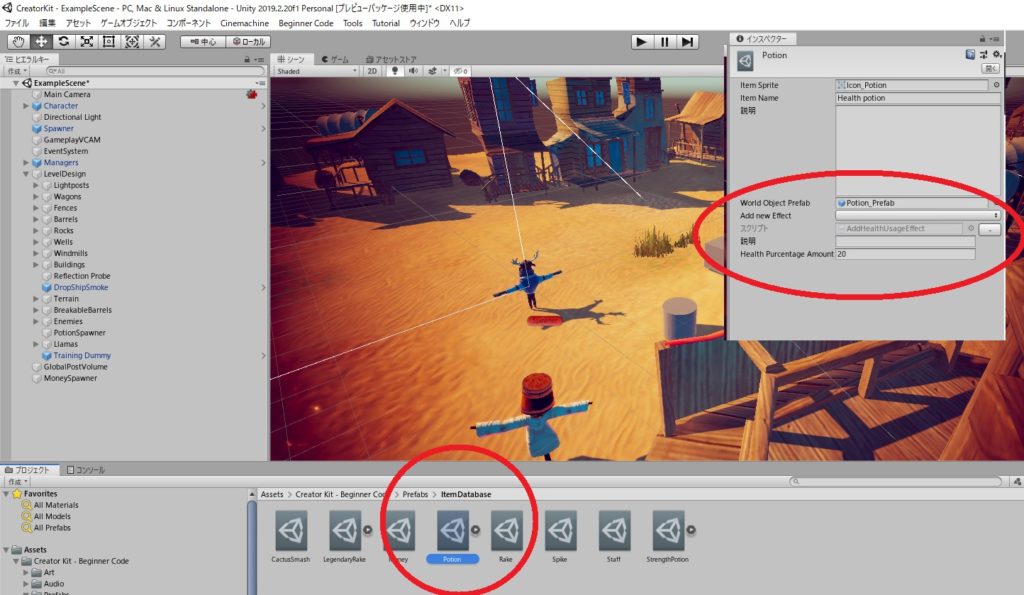
Task: Open Inspector gear settings icon
Action: [x=997, y=55]
